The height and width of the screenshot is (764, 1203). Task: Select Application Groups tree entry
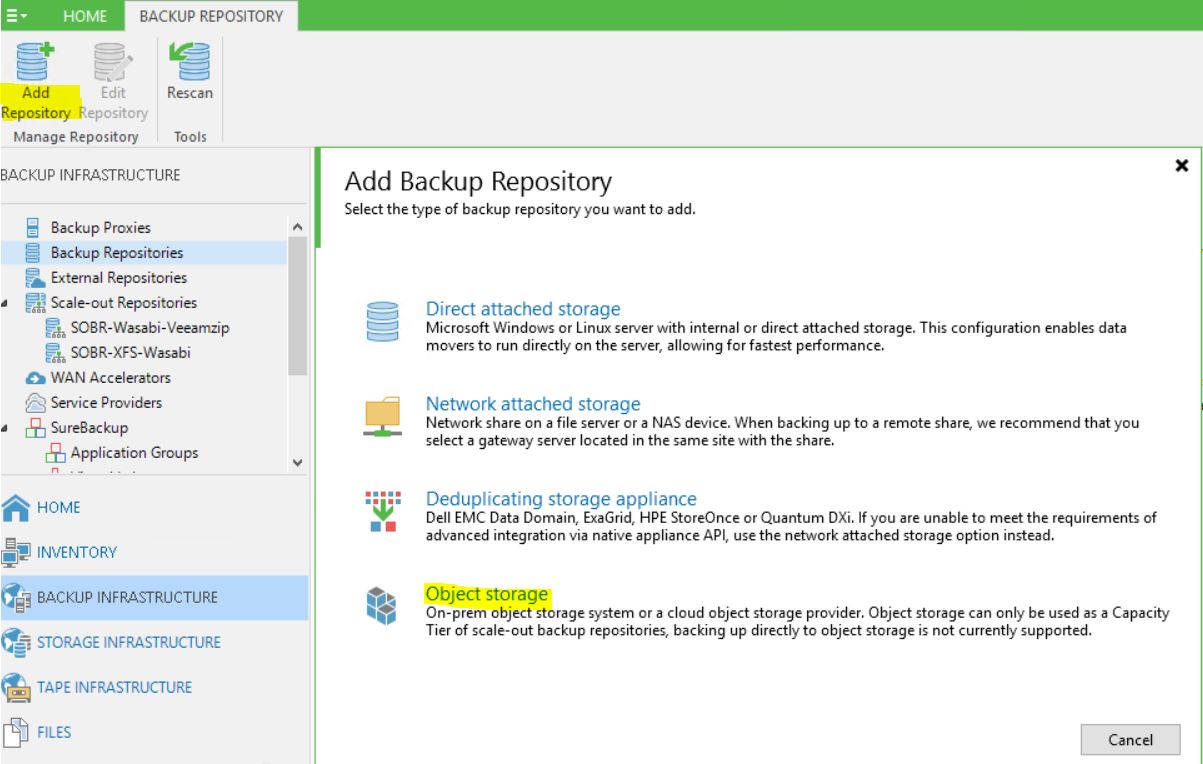click(134, 452)
